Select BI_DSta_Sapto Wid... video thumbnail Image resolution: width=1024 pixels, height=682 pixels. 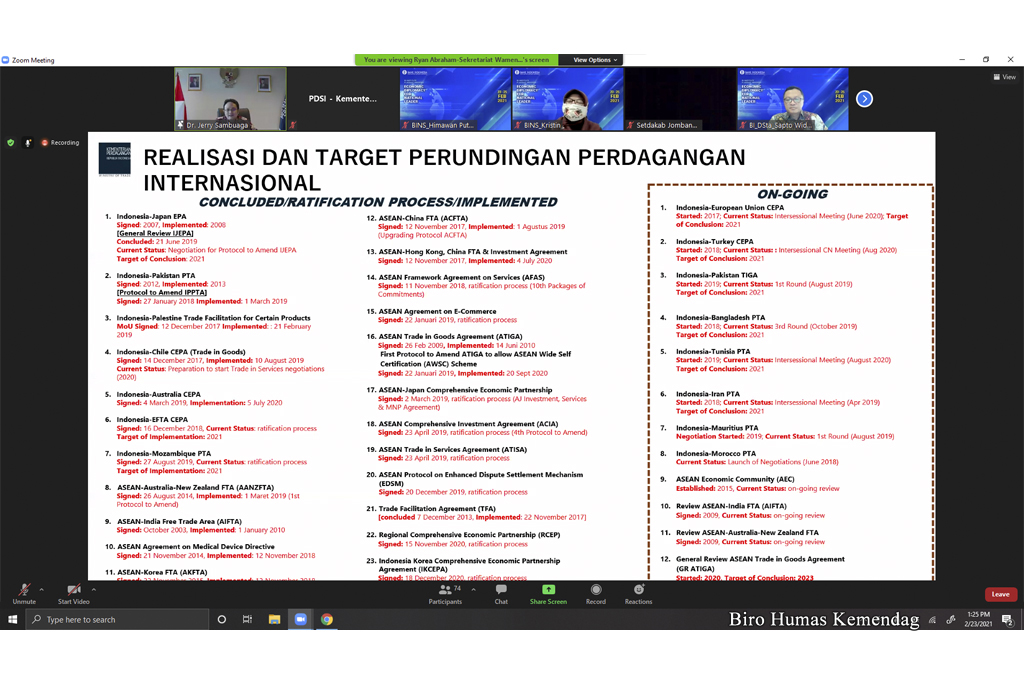pyautogui.click(x=792, y=99)
